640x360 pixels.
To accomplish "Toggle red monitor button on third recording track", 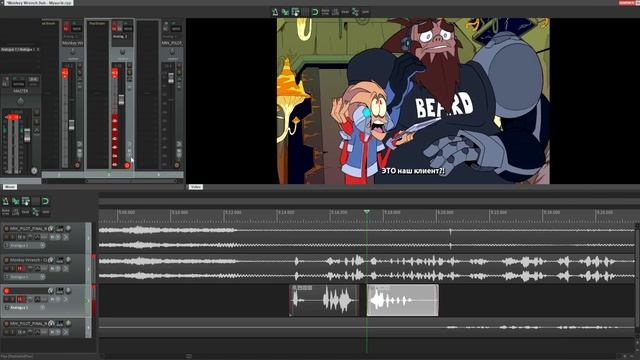I will (x=20, y=300).
